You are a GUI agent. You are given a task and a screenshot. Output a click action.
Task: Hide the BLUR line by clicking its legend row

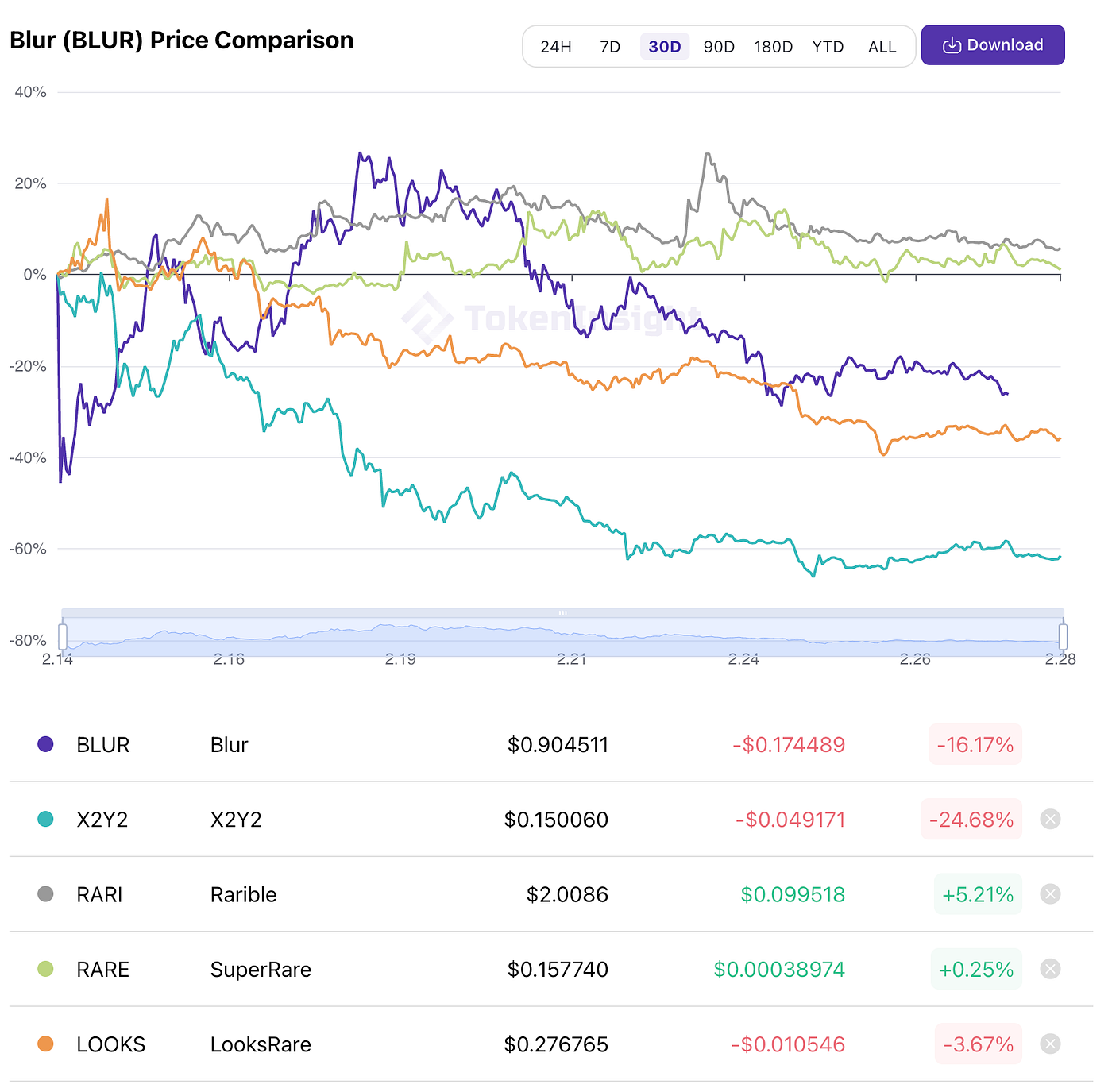(x=238, y=744)
